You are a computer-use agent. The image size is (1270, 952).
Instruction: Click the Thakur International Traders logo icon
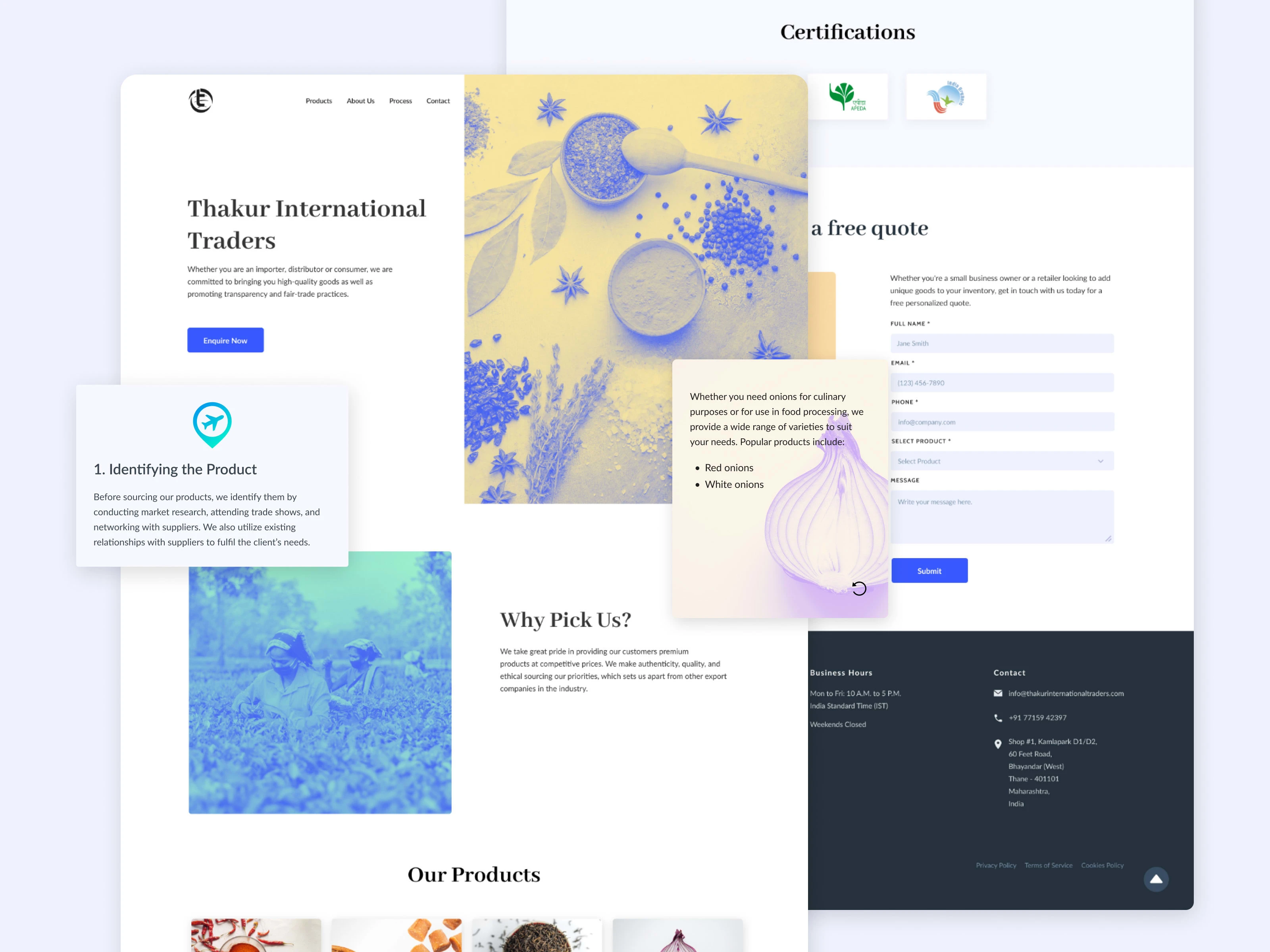[x=200, y=100]
